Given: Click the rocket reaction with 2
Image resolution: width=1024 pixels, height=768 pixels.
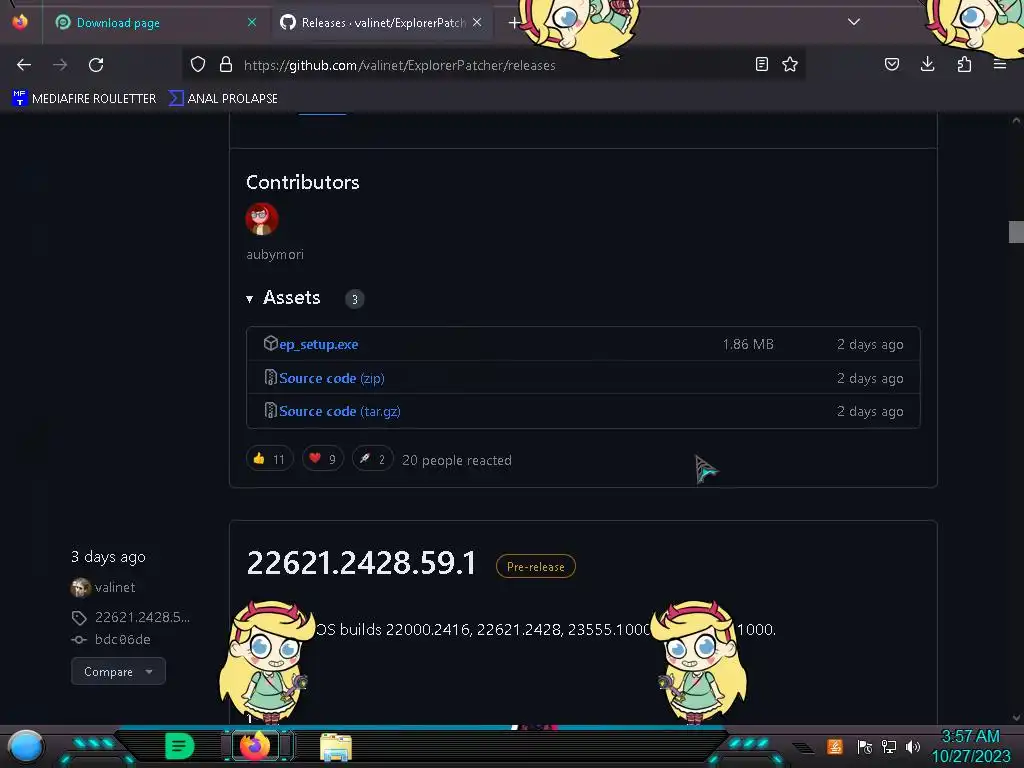Looking at the screenshot, I should 372,459.
